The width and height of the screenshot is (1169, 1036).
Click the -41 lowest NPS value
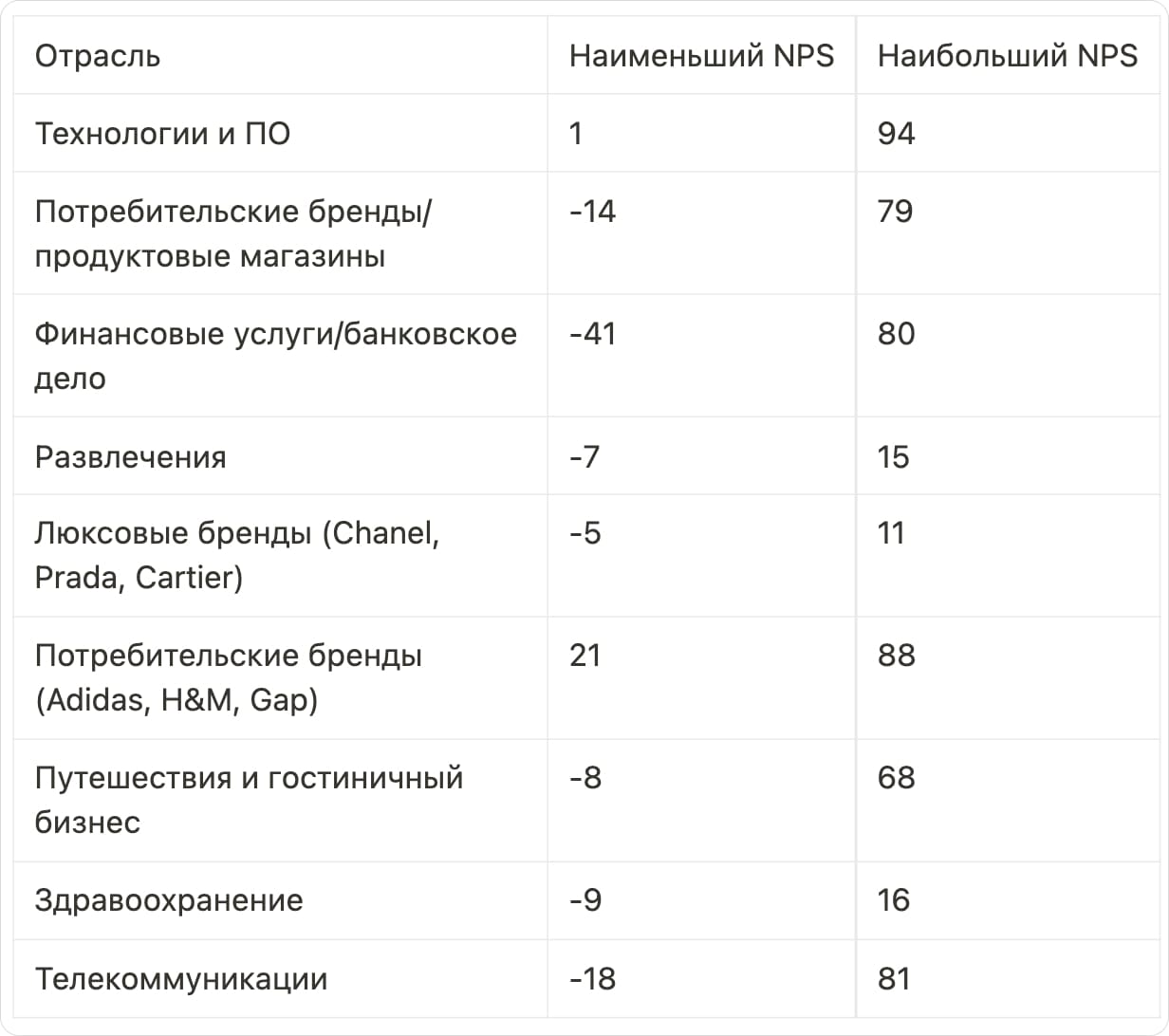point(592,334)
